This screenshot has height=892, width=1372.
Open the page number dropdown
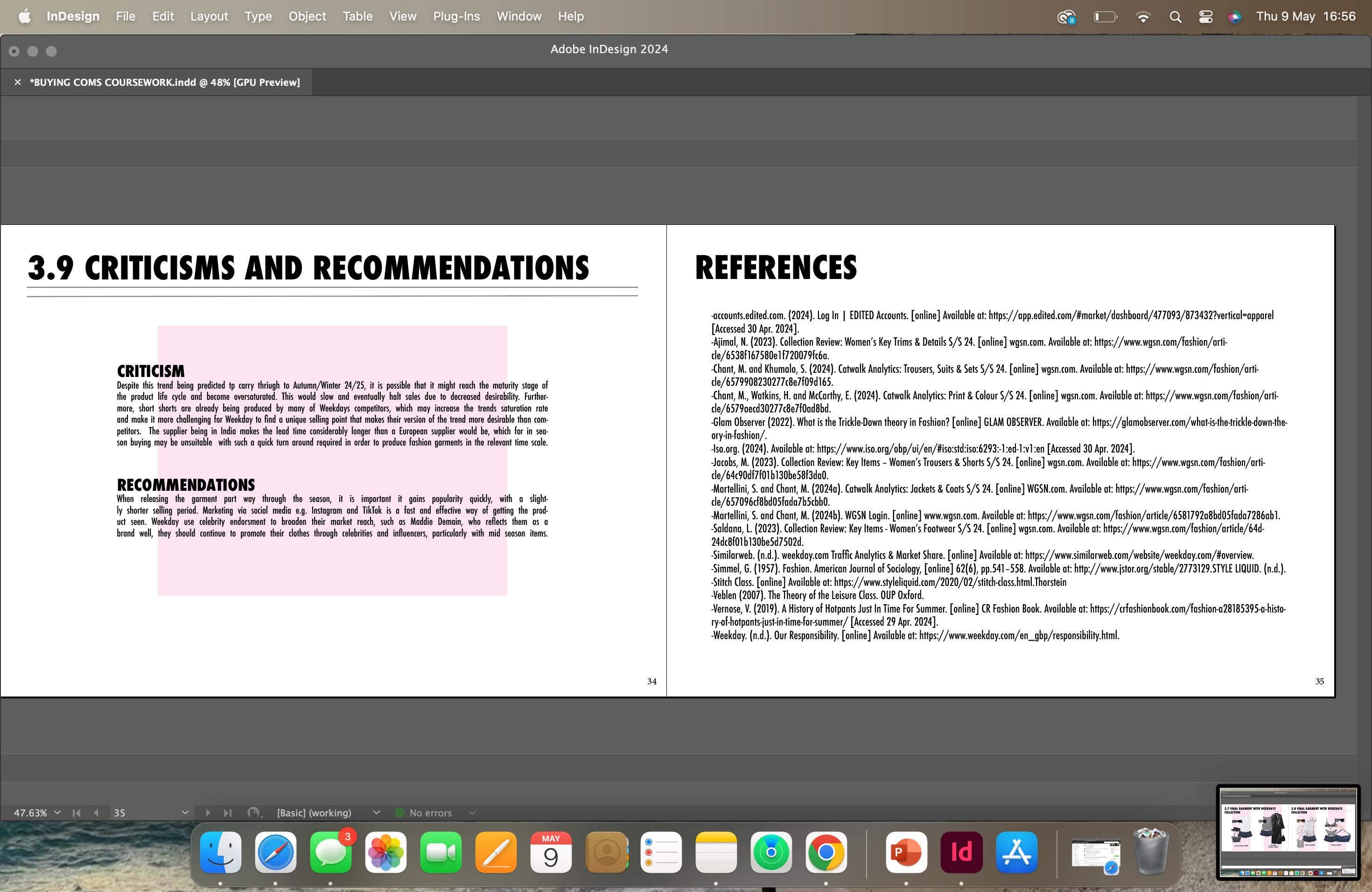pyautogui.click(x=184, y=813)
